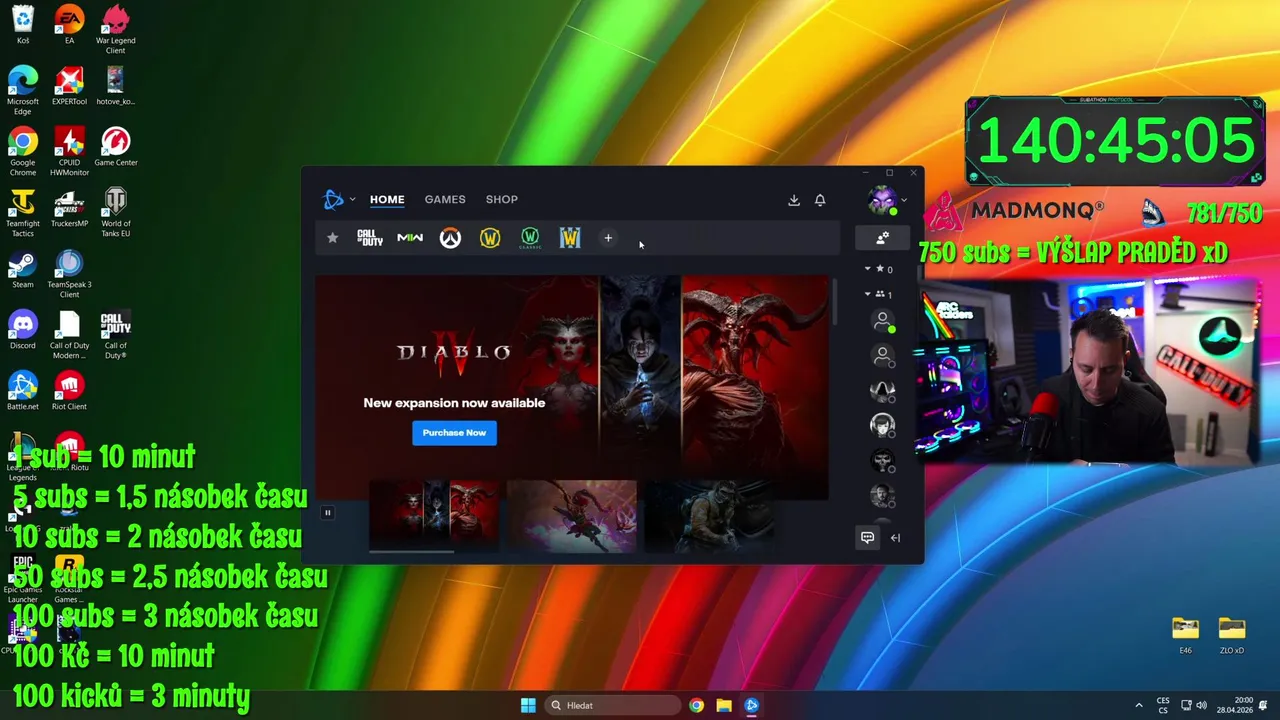
Task: Open File Explorer from taskbar
Action: [724, 705]
